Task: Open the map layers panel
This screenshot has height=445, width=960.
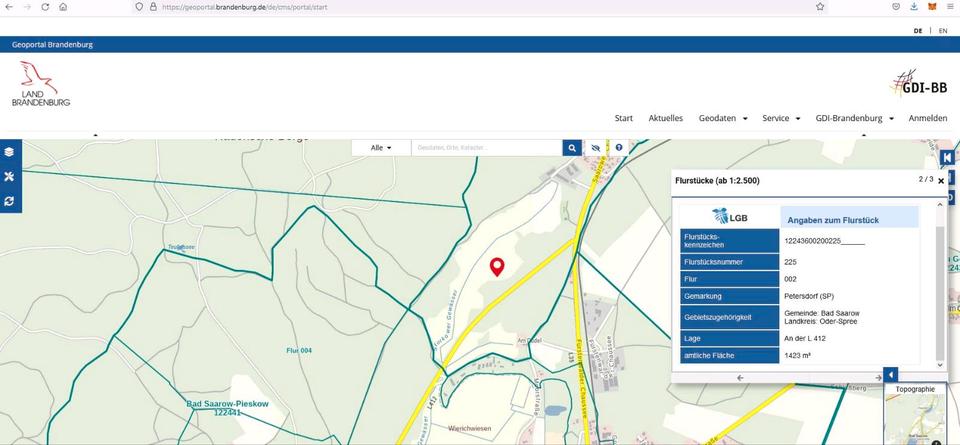Action: pos(9,152)
